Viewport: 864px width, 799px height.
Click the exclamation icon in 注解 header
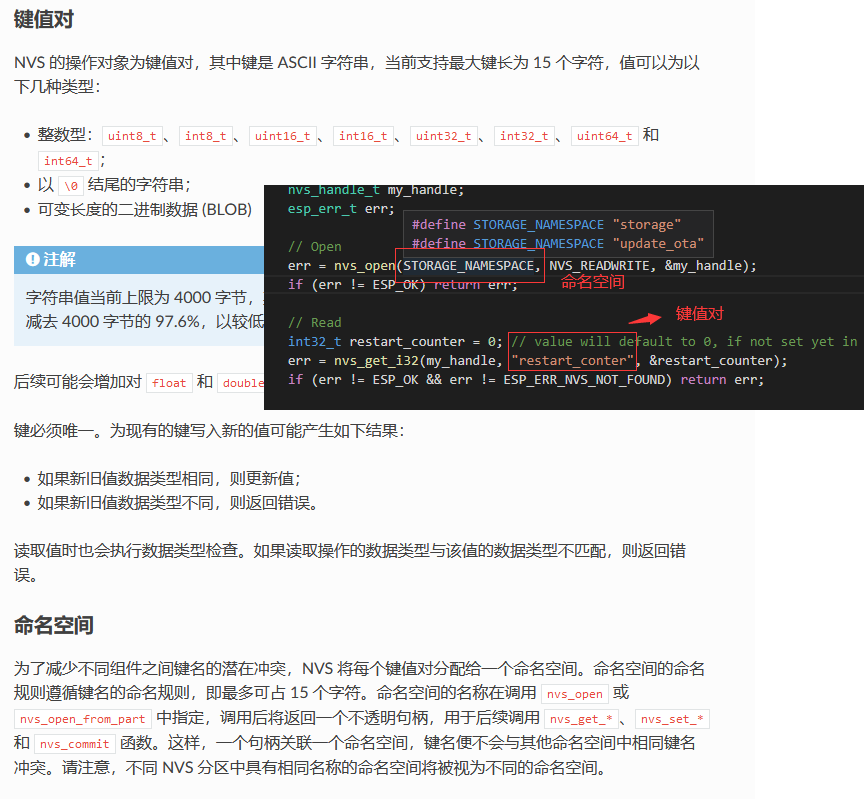(x=33, y=259)
